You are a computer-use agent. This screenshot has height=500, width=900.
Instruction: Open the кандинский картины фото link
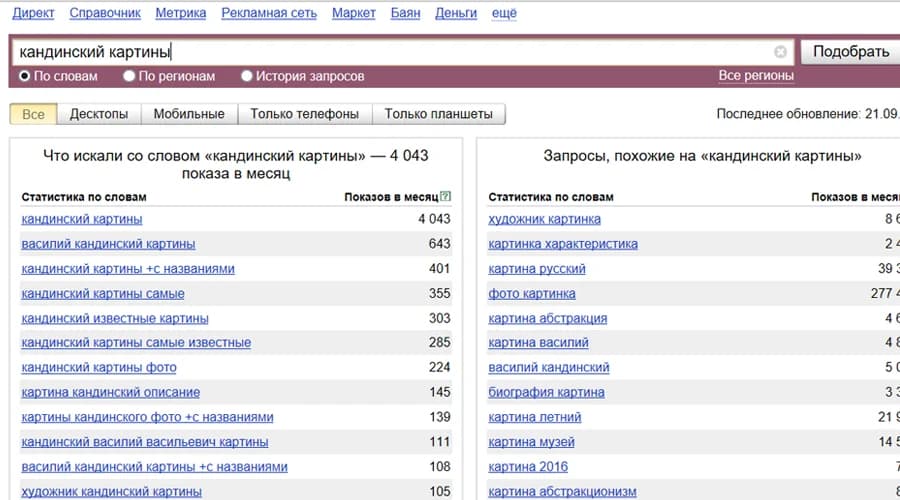point(99,367)
